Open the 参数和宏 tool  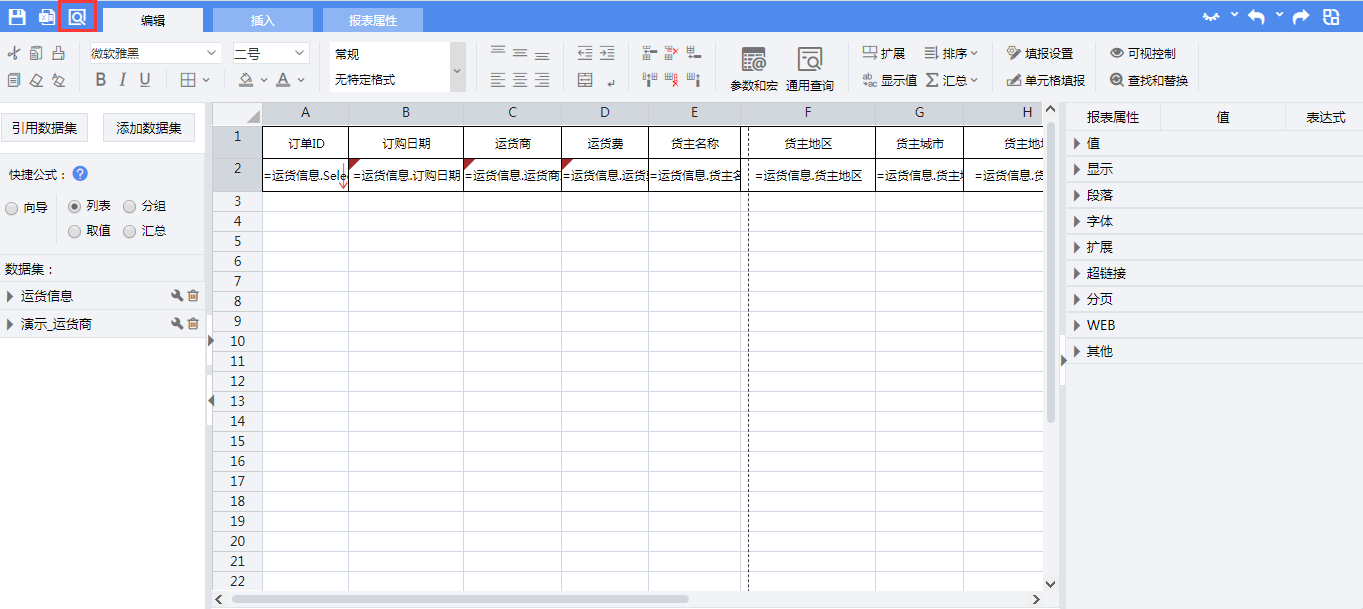753,69
